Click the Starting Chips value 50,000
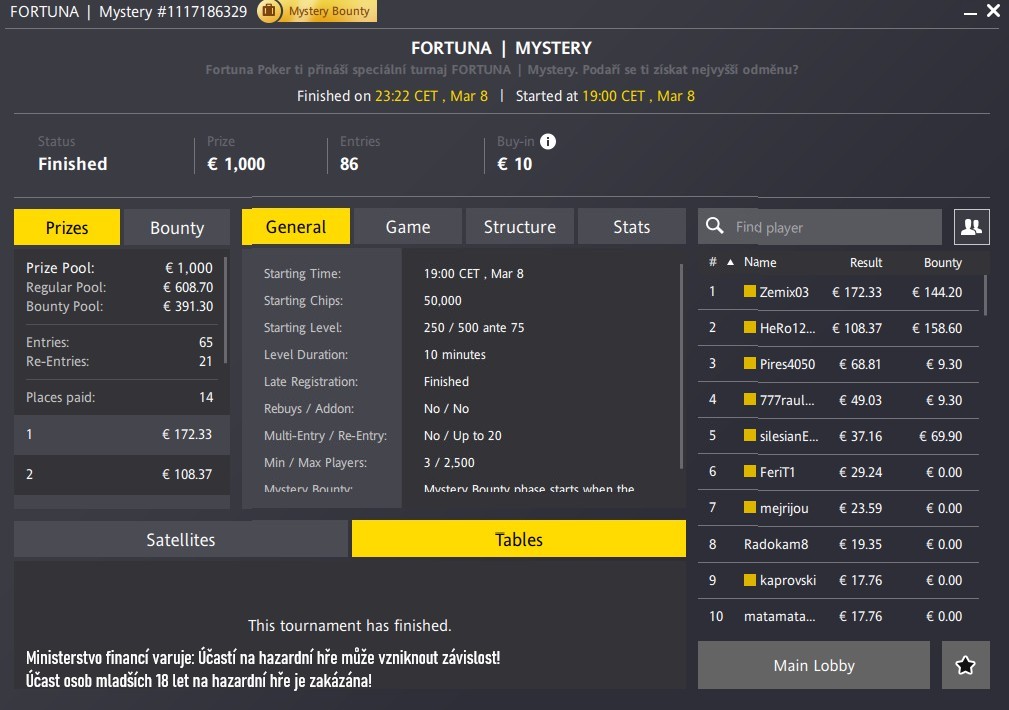The height and width of the screenshot is (710, 1009). pos(443,300)
